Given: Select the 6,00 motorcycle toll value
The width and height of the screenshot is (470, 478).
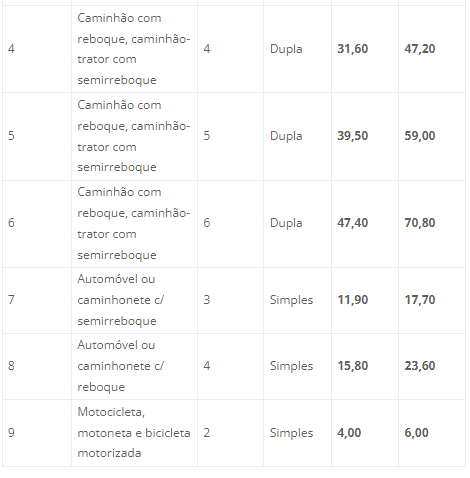Looking at the screenshot, I should [x=416, y=433].
